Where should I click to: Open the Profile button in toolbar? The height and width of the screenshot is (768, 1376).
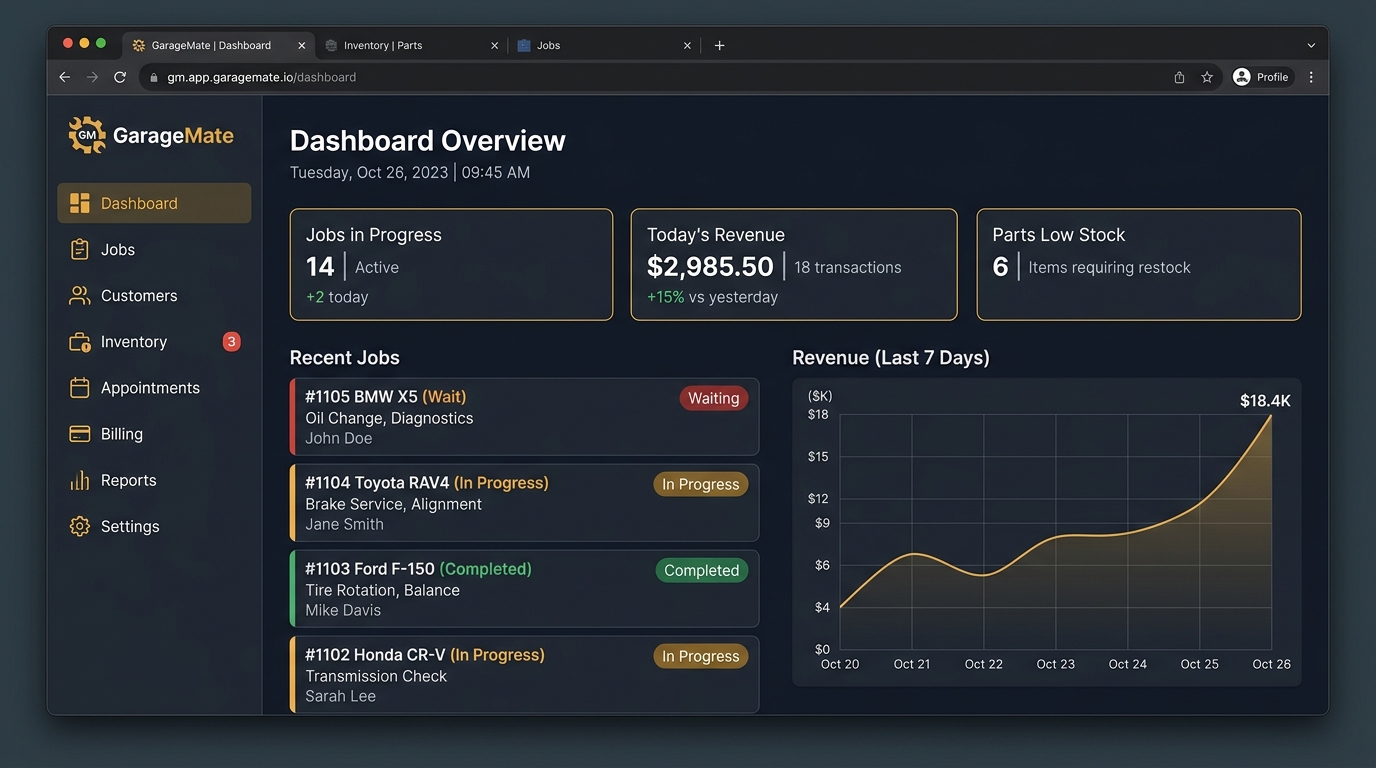tap(1262, 77)
